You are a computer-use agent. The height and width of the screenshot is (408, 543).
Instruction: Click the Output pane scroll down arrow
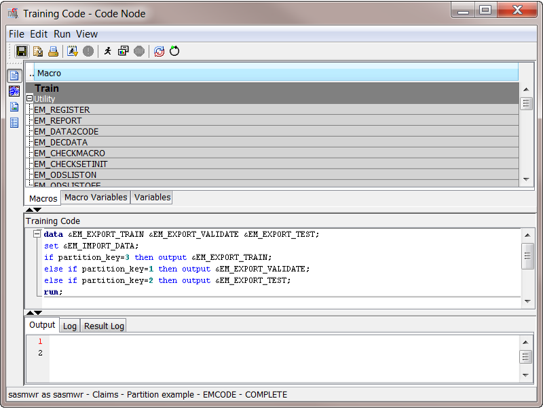[x=525, y=375]
